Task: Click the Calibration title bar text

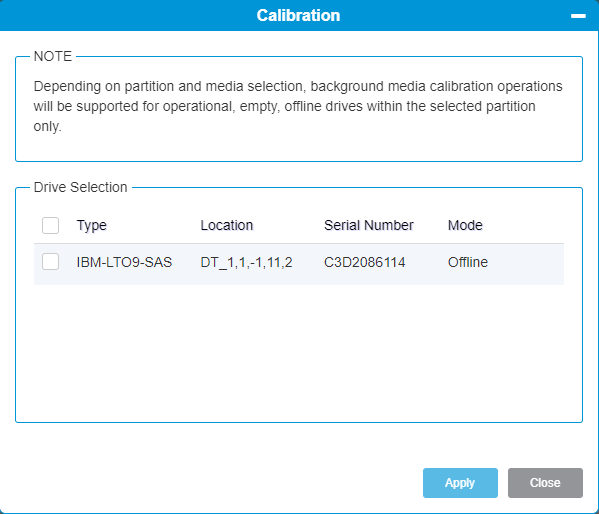Action: [298, 16]
